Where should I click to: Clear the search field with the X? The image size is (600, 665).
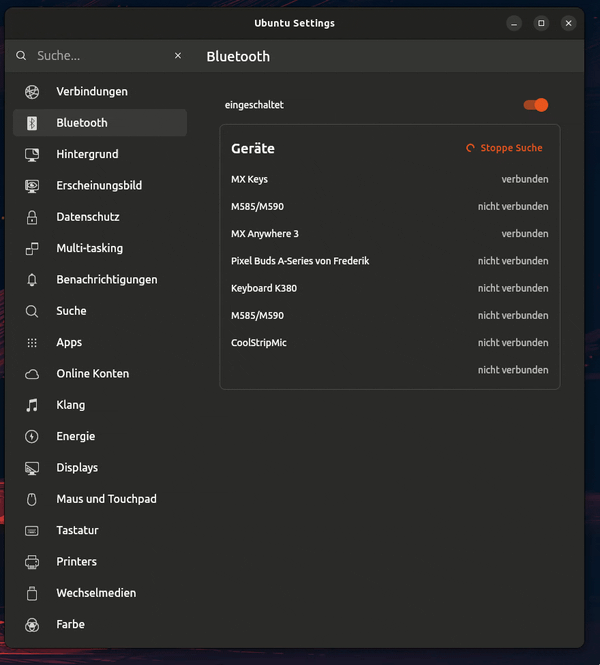pyautogui.click(x=178, y=56)
